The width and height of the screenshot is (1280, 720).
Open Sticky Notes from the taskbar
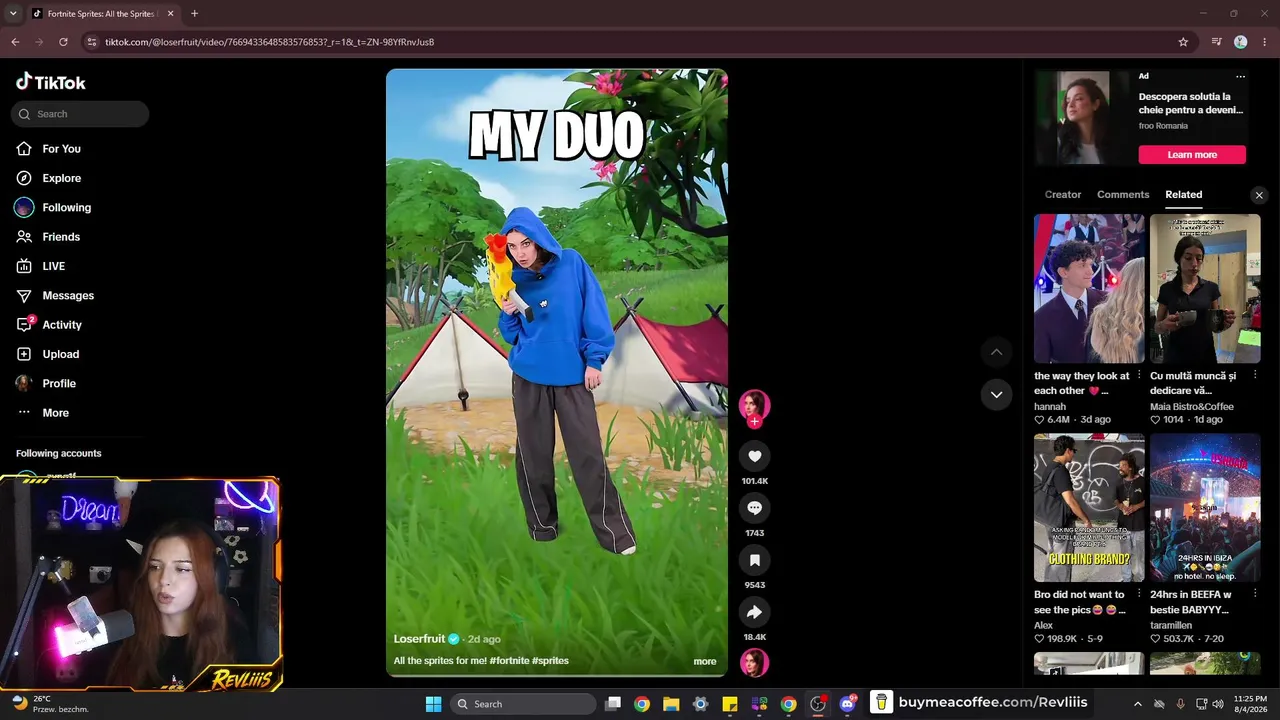click(x=730, y=704)
